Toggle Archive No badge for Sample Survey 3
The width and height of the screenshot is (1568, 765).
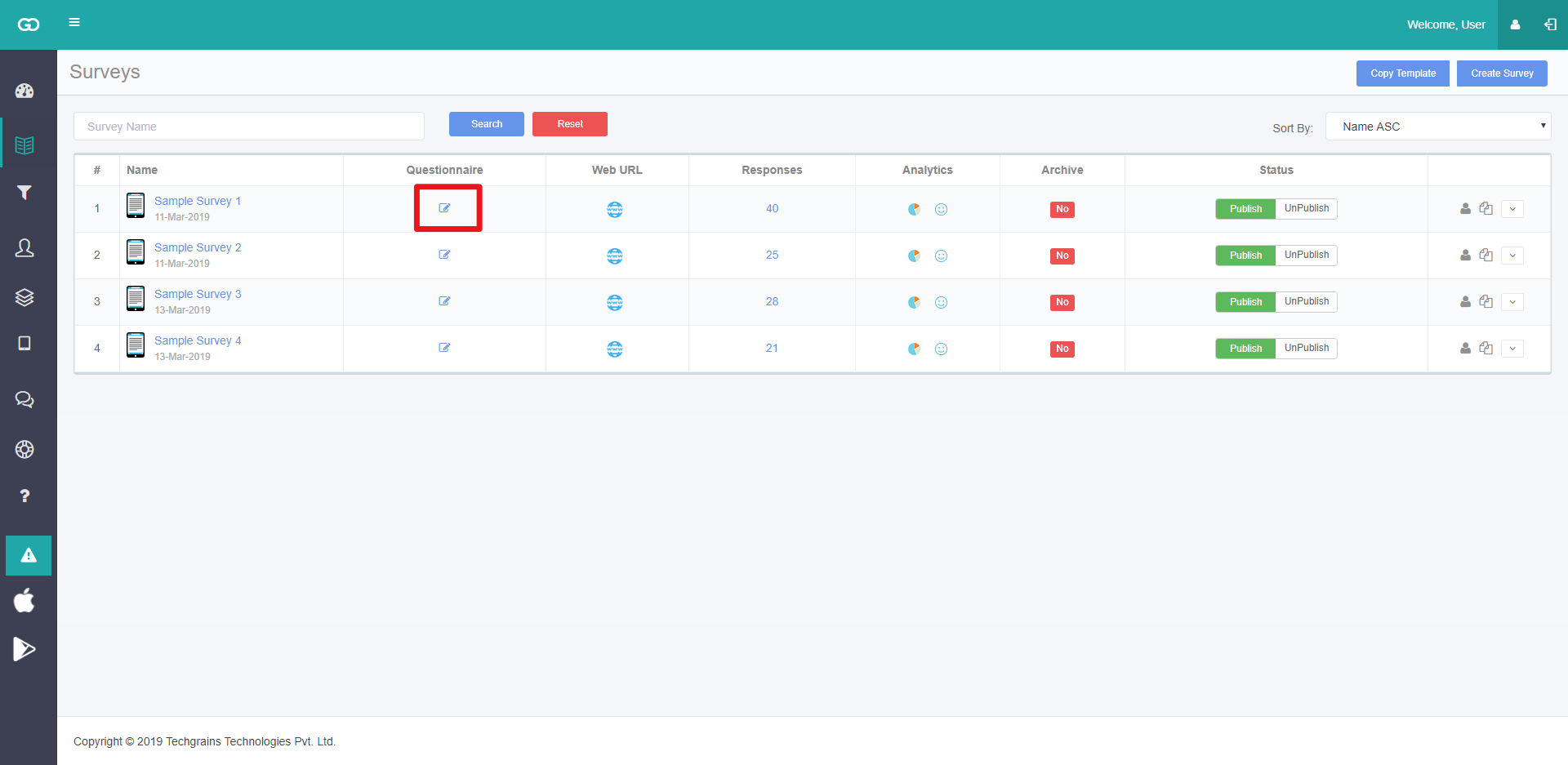click(1062, 303)
